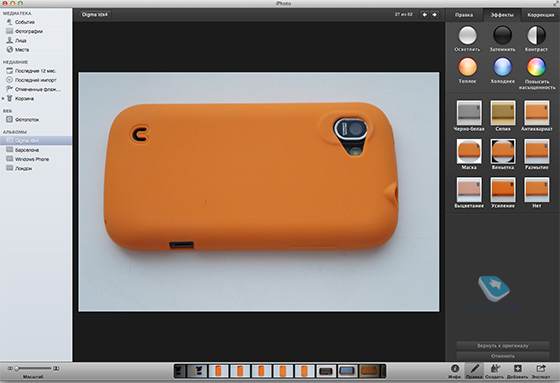This screenshot has height=383, width=560.
Task: Go to the next photo arrow
Action: point(434,15)
